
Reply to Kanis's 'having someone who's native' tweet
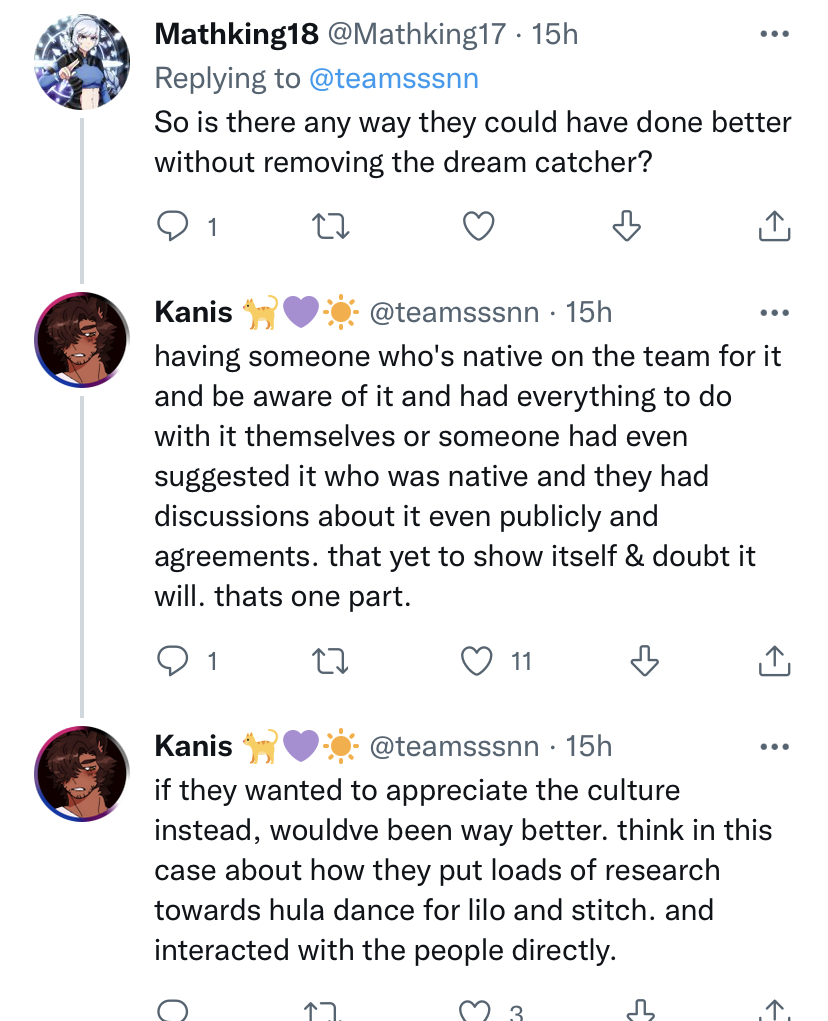click(x=173, y=661)
